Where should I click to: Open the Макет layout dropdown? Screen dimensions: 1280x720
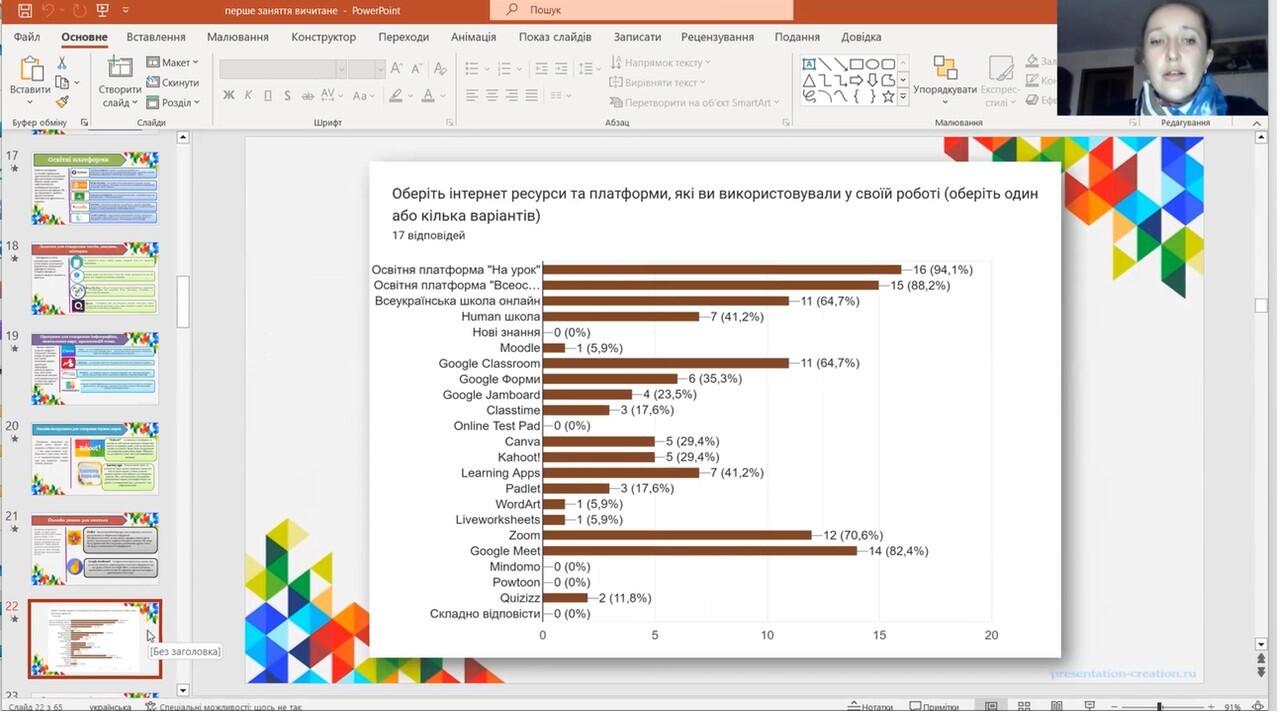(x=173, y=63)
